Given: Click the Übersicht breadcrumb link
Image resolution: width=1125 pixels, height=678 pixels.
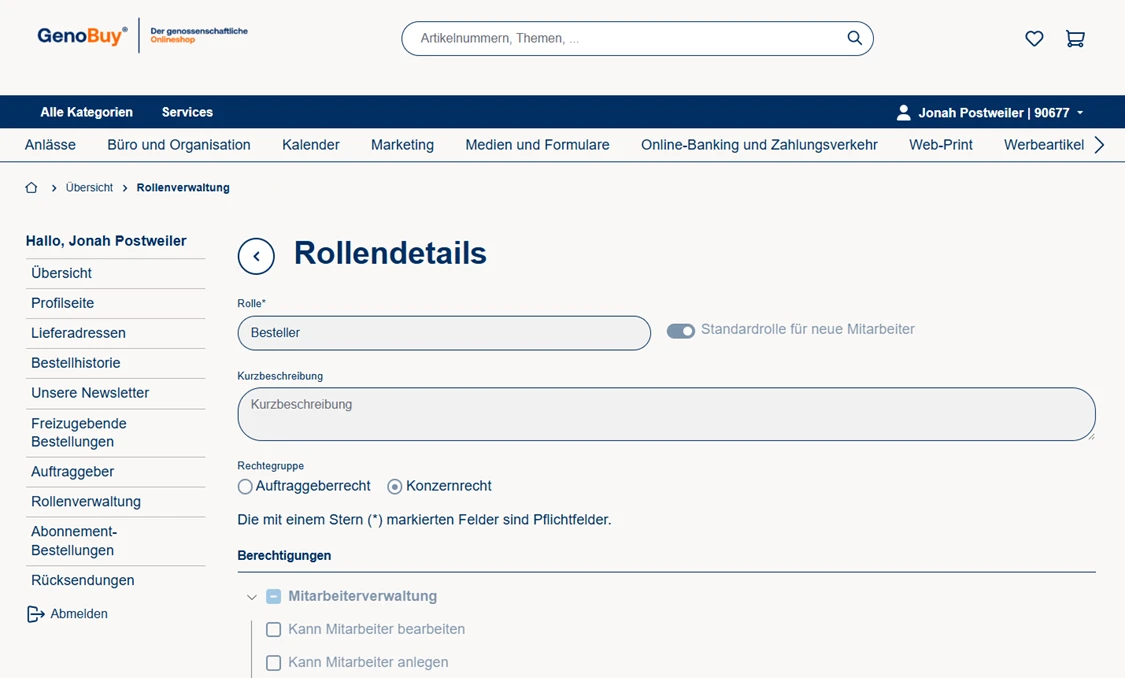Looking at the screenshot, I should [89, 188].
